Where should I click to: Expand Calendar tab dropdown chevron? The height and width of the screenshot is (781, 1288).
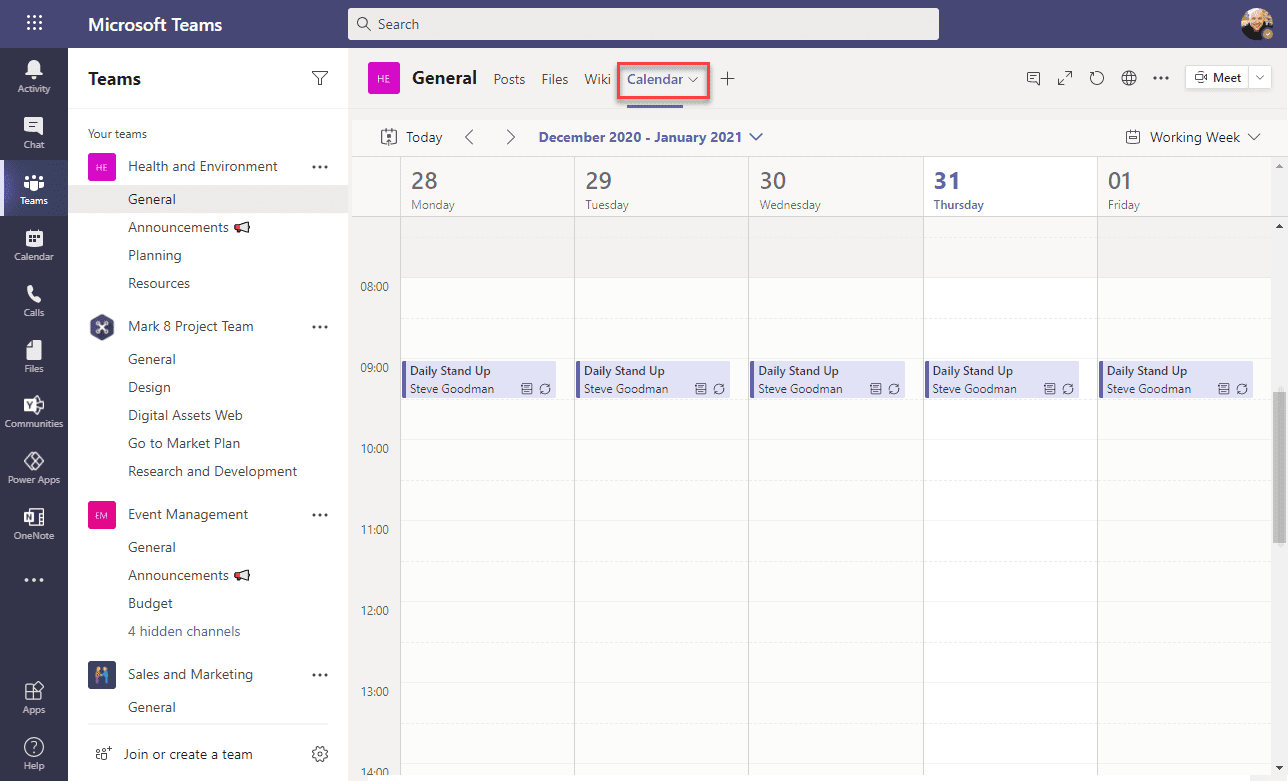[693, 79]
